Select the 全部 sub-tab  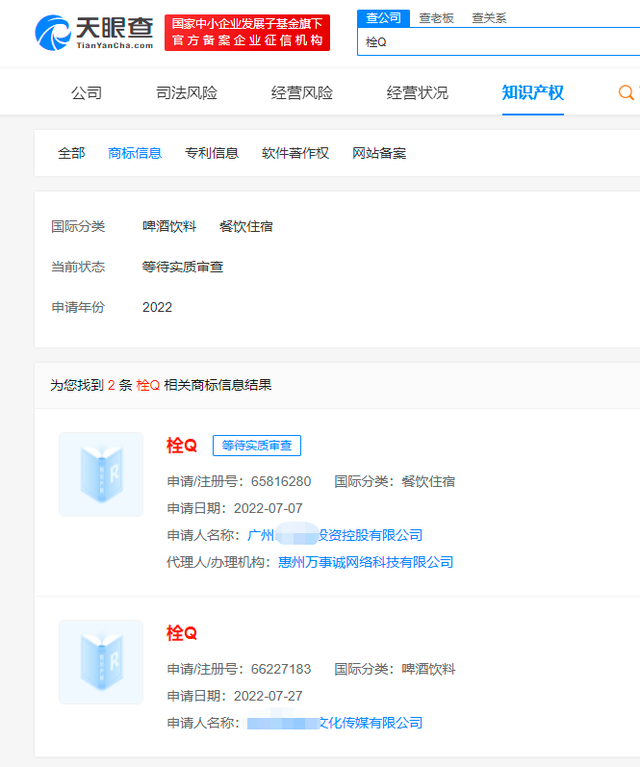[71, 153]
